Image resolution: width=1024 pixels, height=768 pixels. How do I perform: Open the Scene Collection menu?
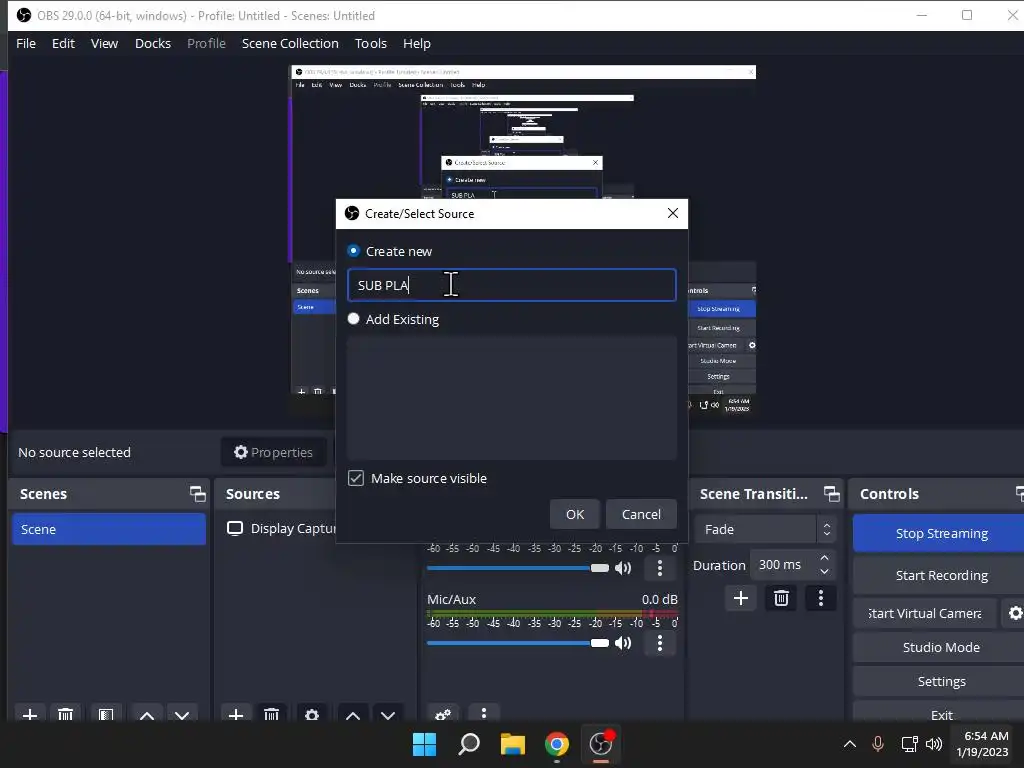tap(290, 43)
